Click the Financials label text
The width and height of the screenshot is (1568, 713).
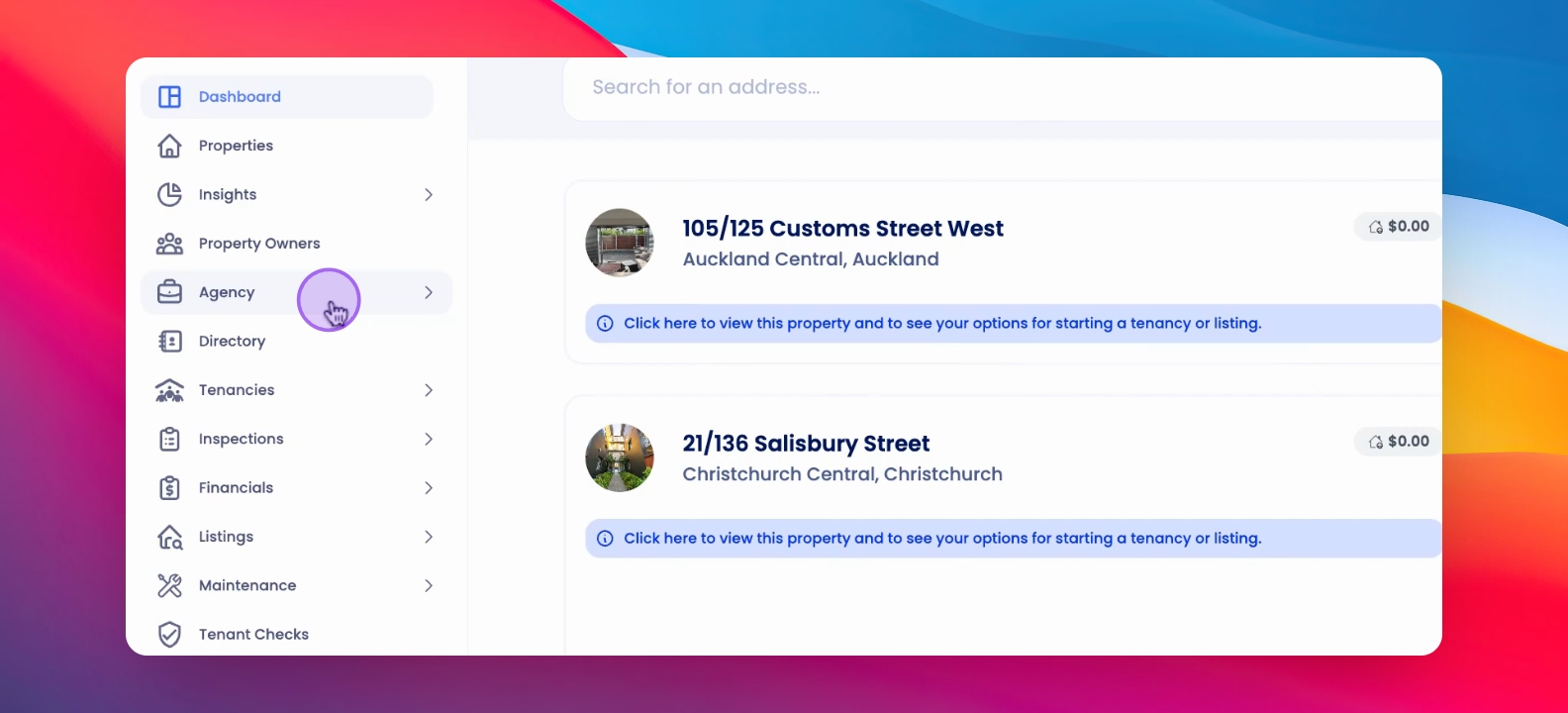coord(236,487)
